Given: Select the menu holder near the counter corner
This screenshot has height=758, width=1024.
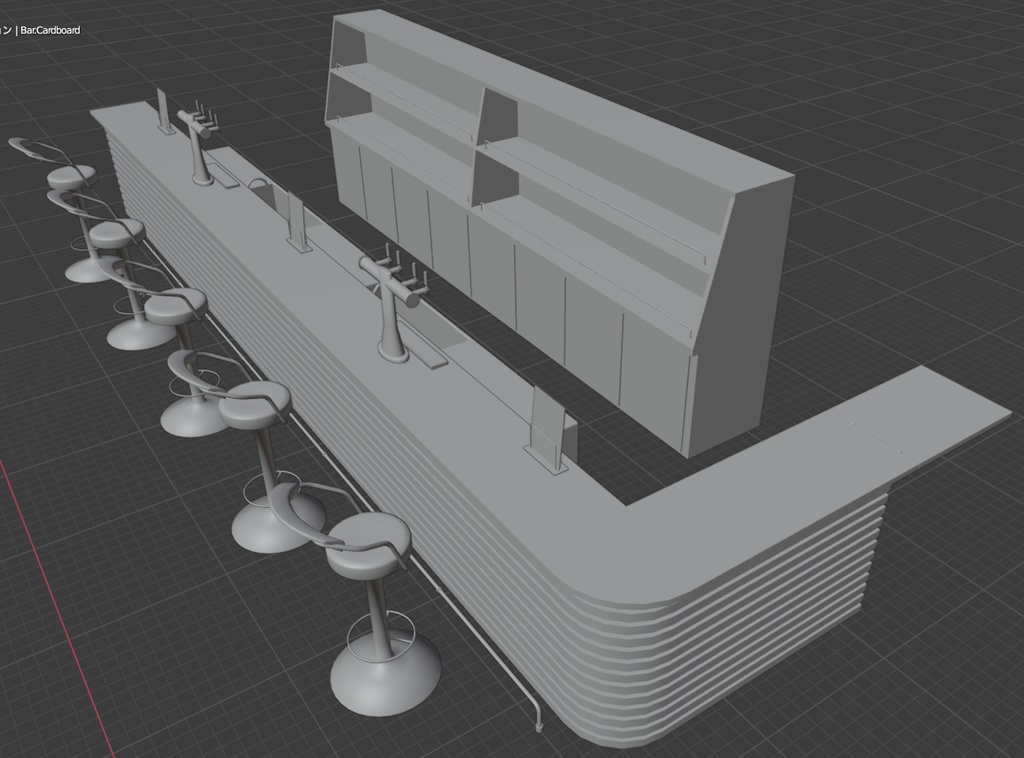Looking at the screenshot, I should 548,430.
